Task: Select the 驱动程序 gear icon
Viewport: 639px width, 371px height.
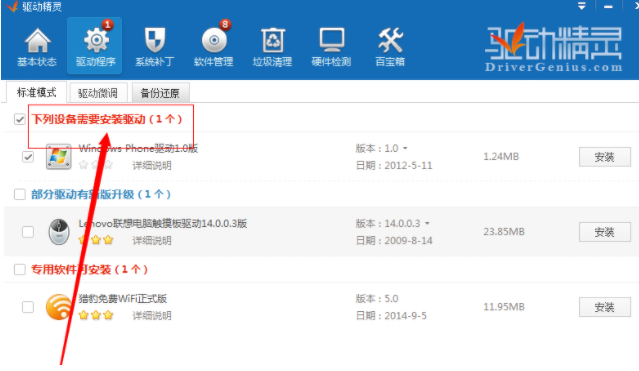Action: [96, 41]
